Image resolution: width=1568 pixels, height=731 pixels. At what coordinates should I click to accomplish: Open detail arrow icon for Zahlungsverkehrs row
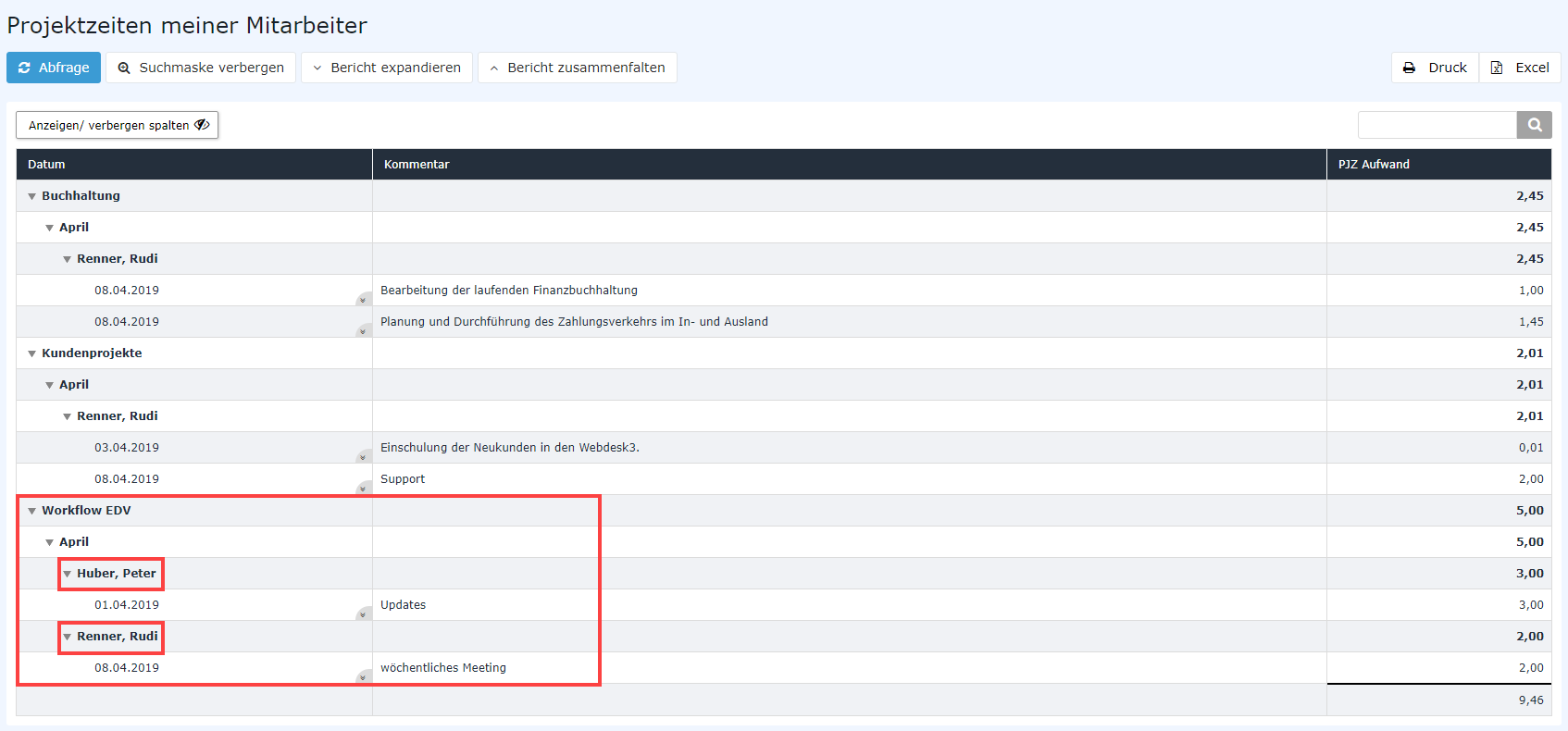click(x=364, y=330)
